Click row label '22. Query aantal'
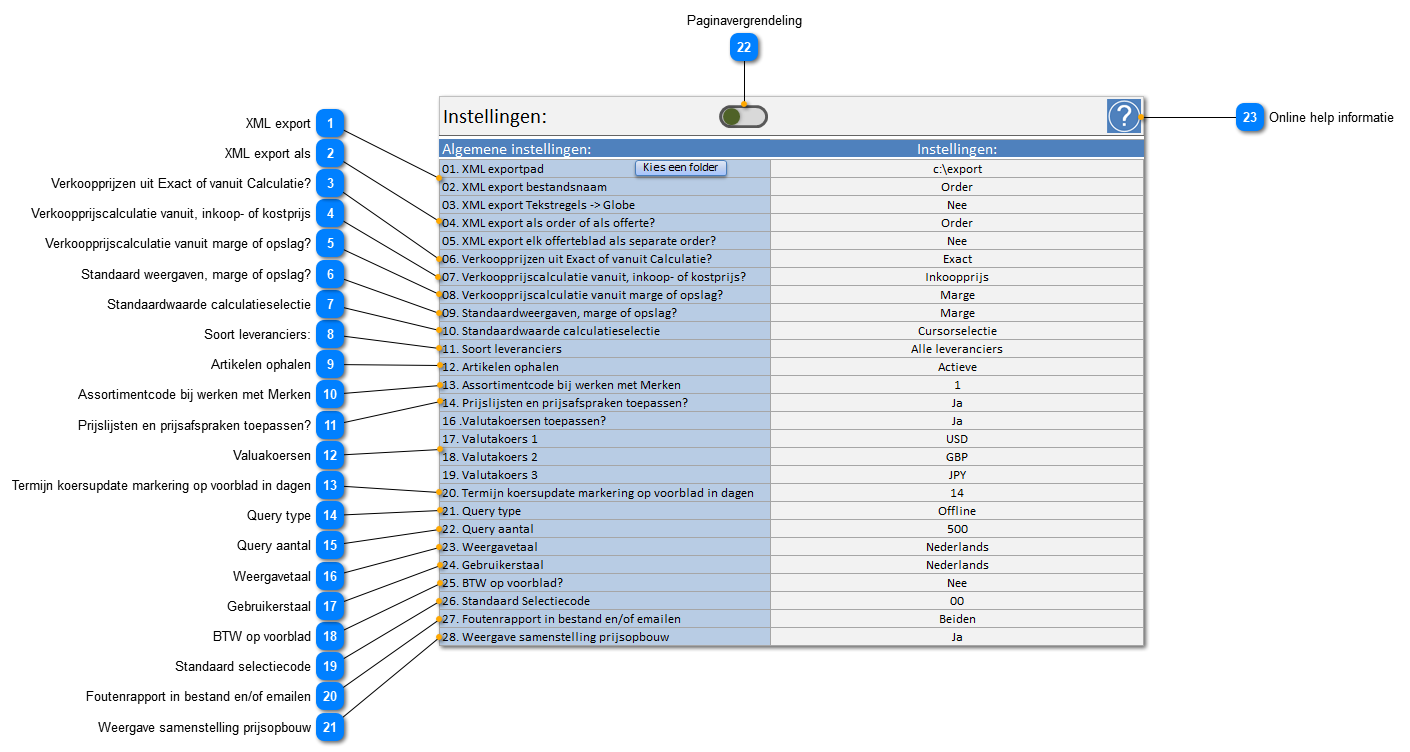Screen dimensions: 1410x752 [x=488, y=529]
